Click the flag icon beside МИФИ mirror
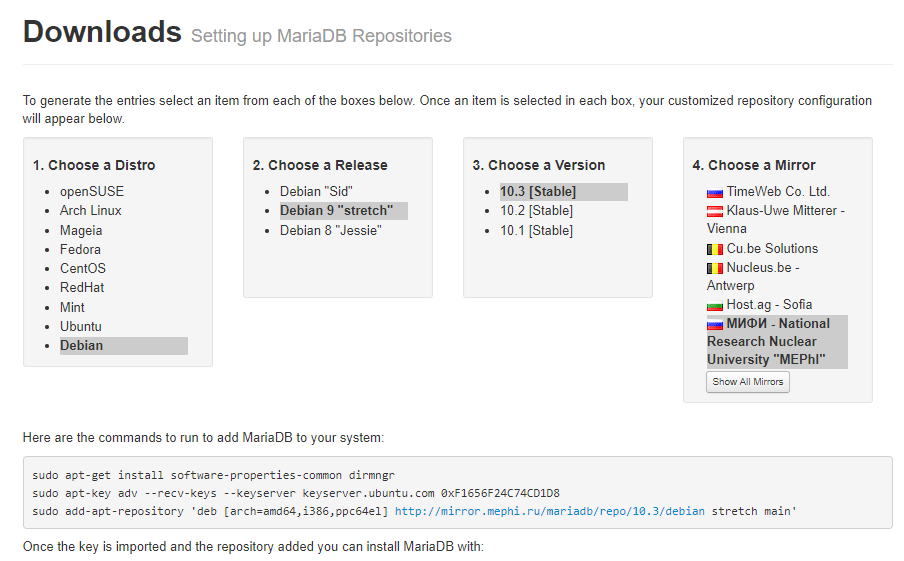Screen dimensions: 904x561 point(715,324)
